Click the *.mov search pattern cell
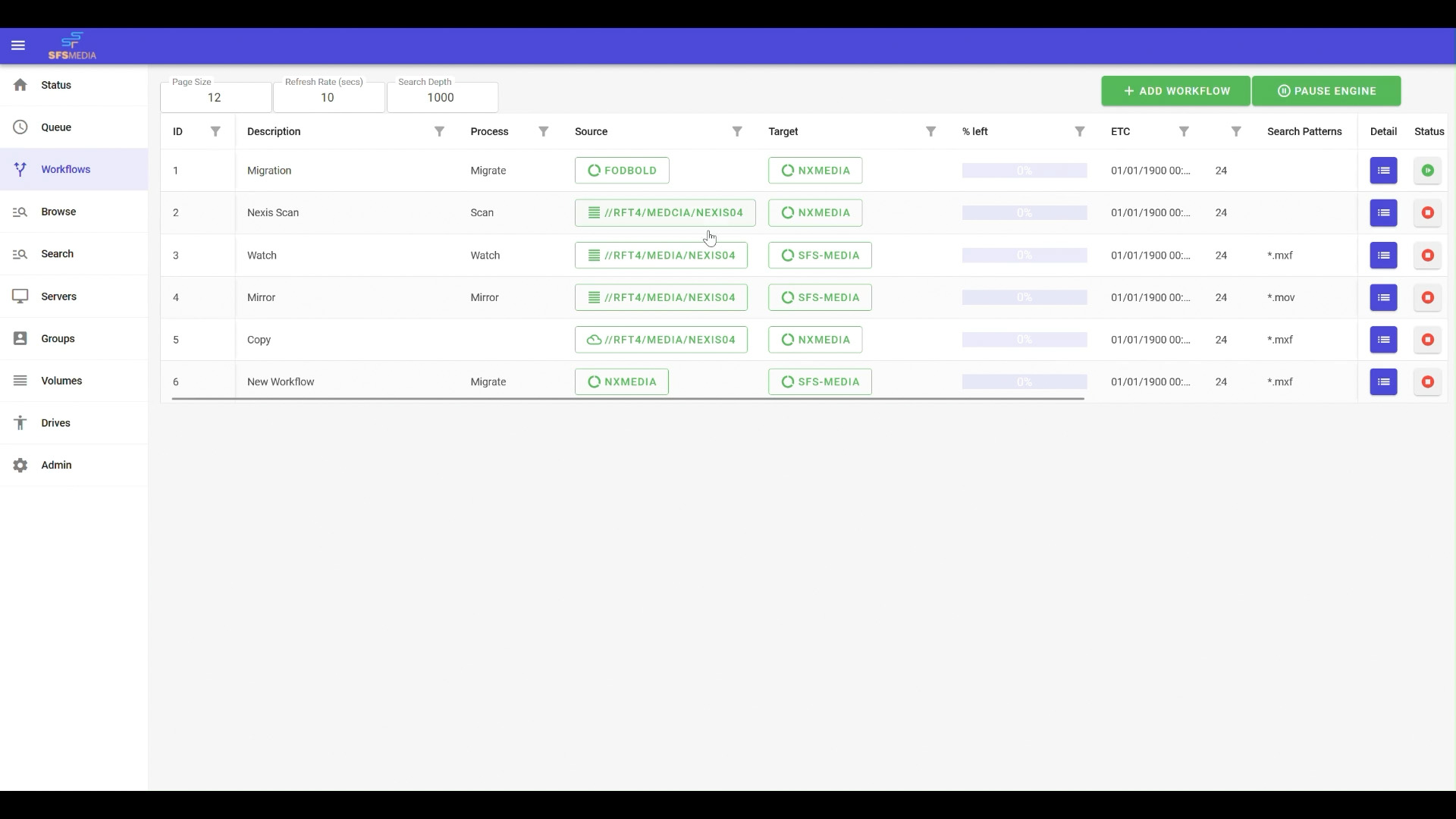The image size is (1456, 819). pyautogui.click(x=1281, y=297)
